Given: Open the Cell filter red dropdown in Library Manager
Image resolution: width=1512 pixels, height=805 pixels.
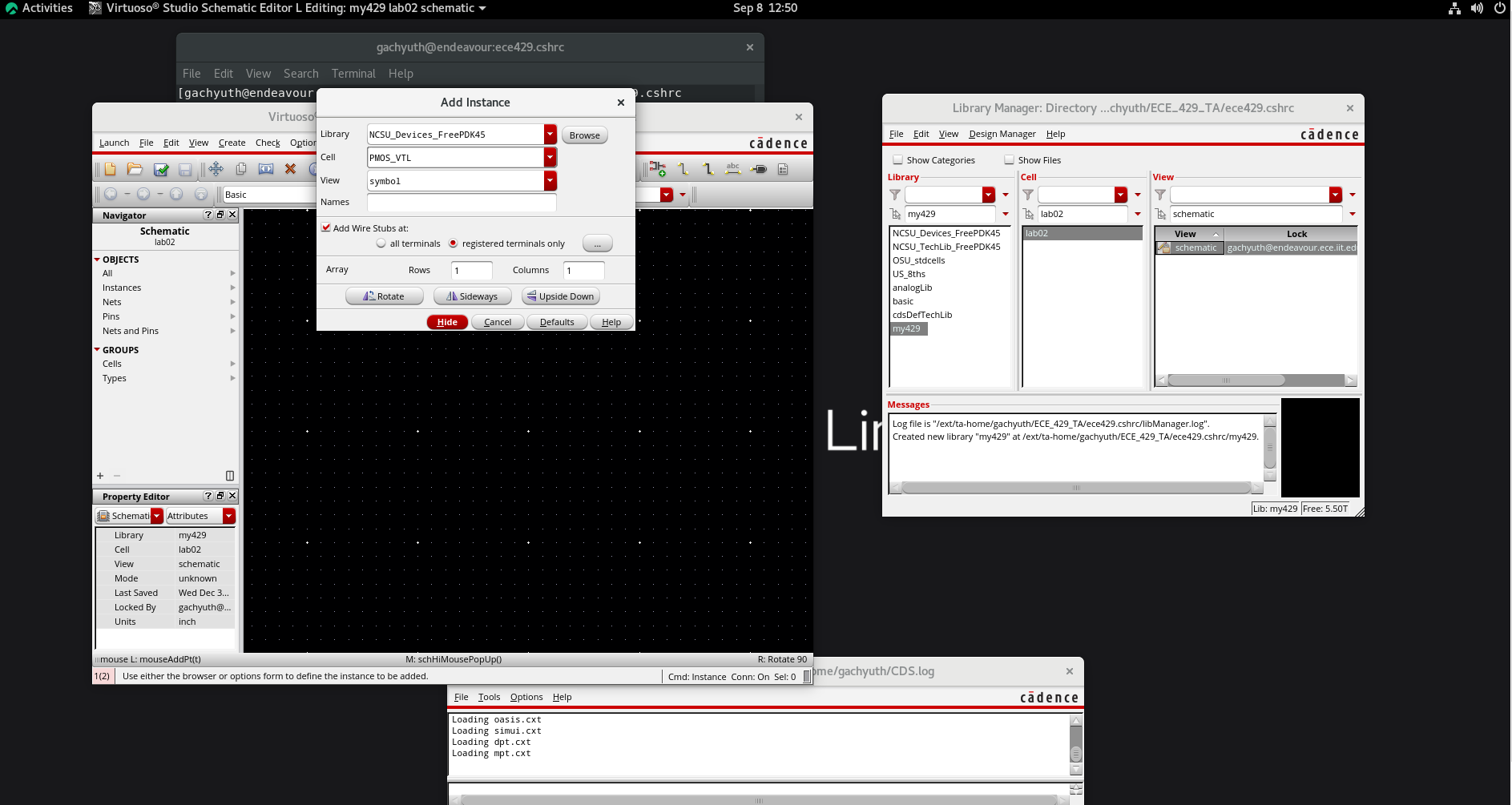Looking at the screenshot, I should [1121, 195].
